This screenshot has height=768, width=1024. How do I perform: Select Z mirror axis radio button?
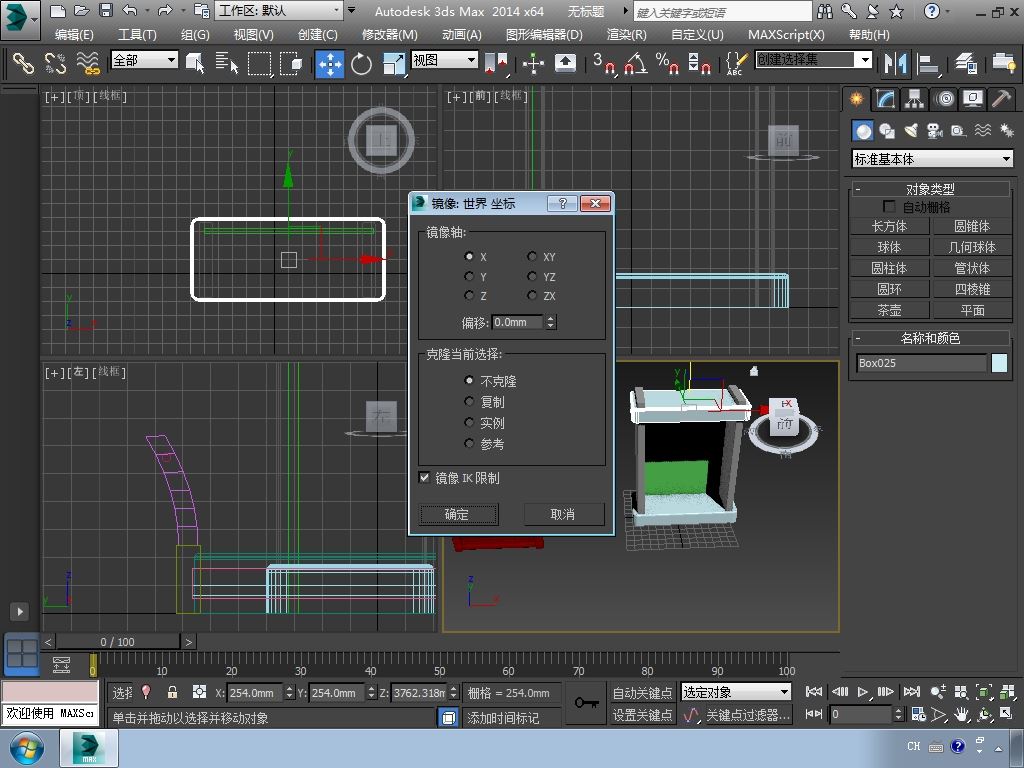pos(469,296)
